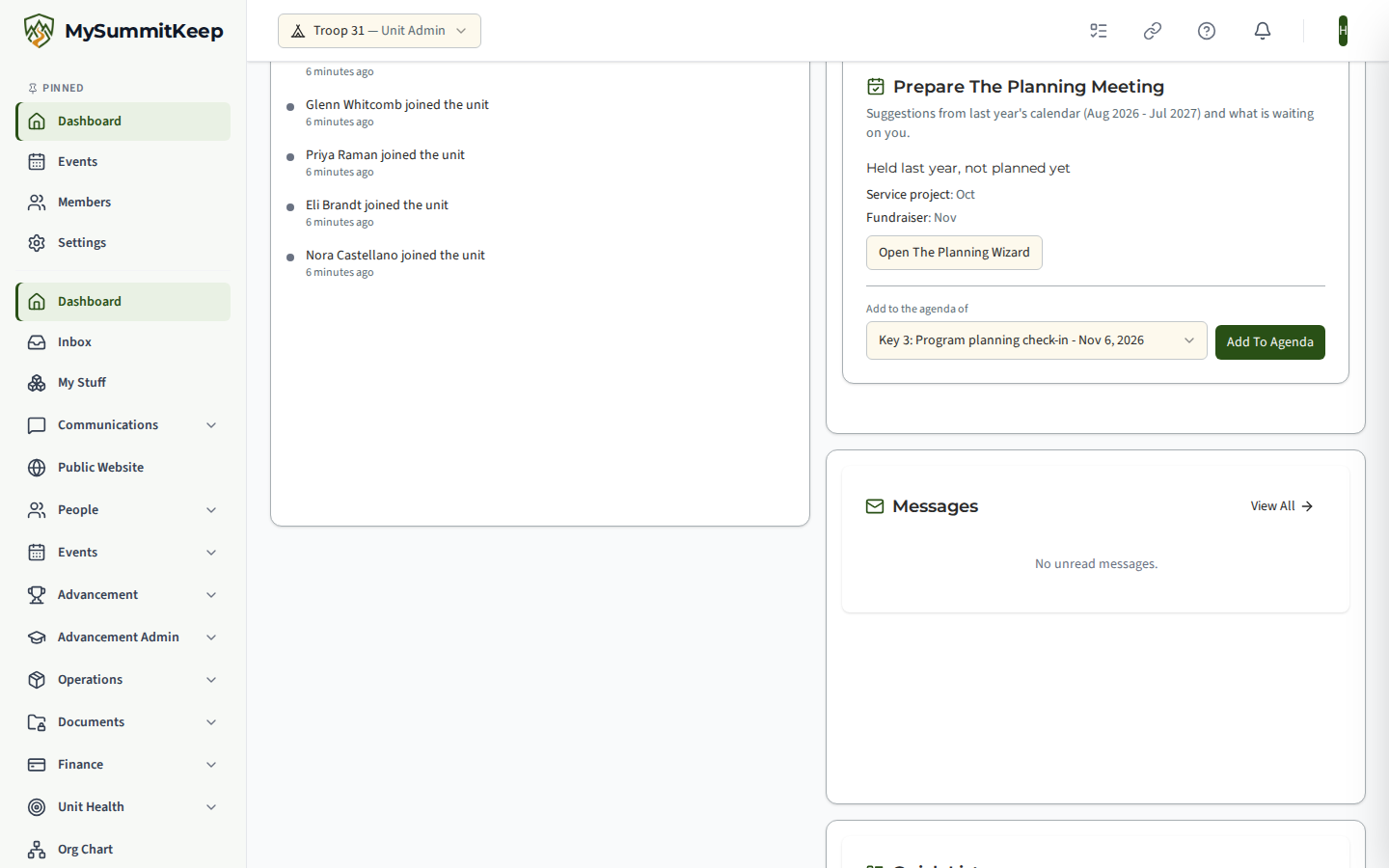
Task: Expand the People section
Action: point(123,510)
